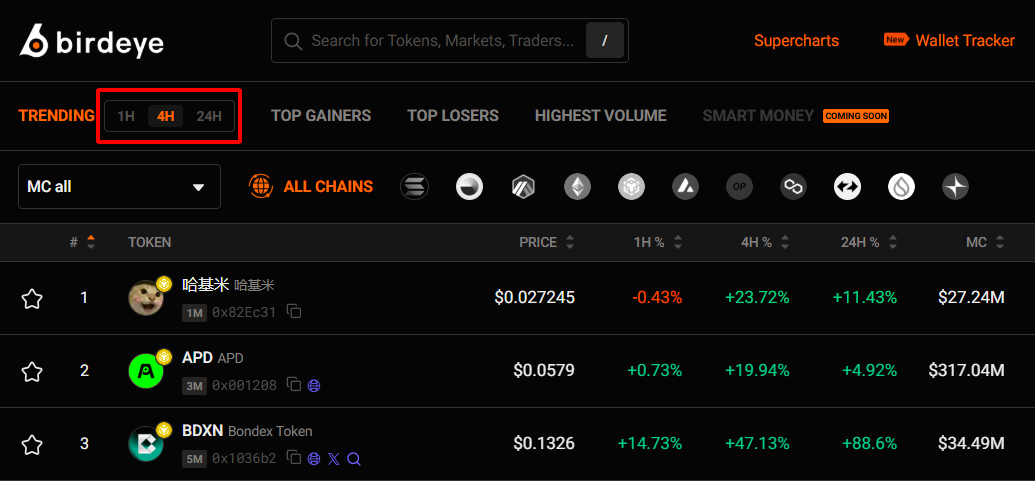Select the four-point star chain icon

tap(956, 187)
